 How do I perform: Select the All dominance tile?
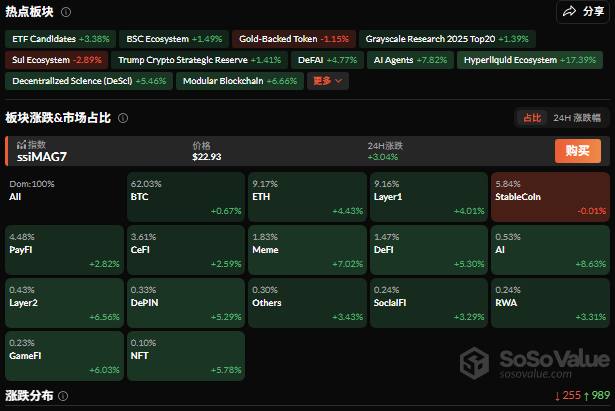[64, 197]
